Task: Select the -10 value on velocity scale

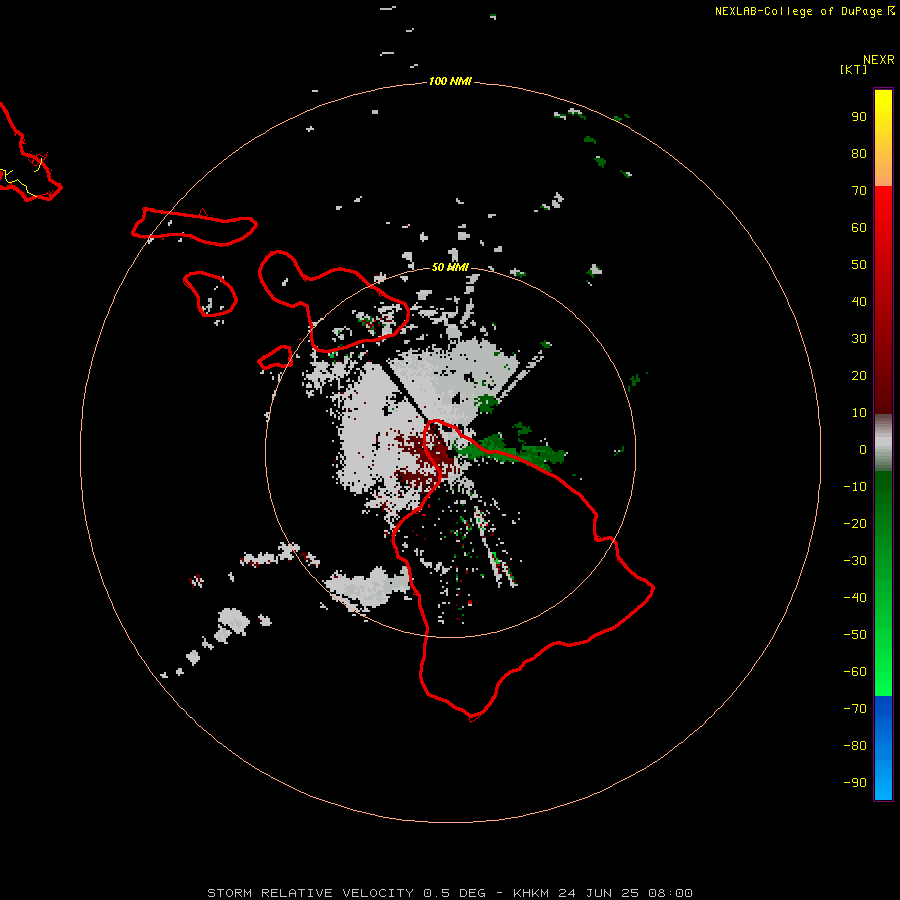Action: tap(855, 487)
